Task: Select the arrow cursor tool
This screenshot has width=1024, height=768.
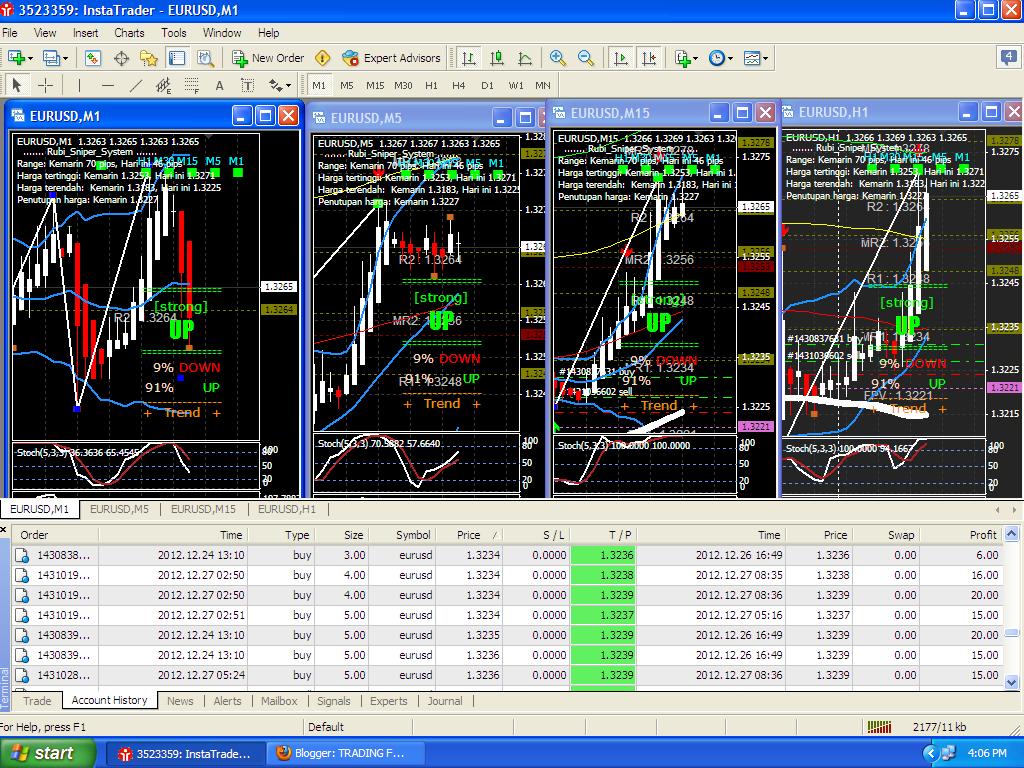Action: click(17, 85)
